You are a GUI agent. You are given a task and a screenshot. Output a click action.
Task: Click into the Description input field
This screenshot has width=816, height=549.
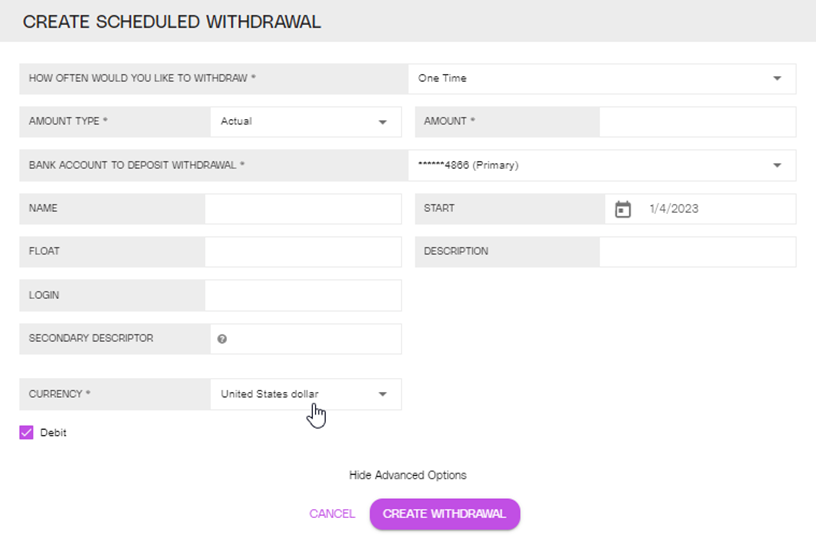click(x=697, y=252)
